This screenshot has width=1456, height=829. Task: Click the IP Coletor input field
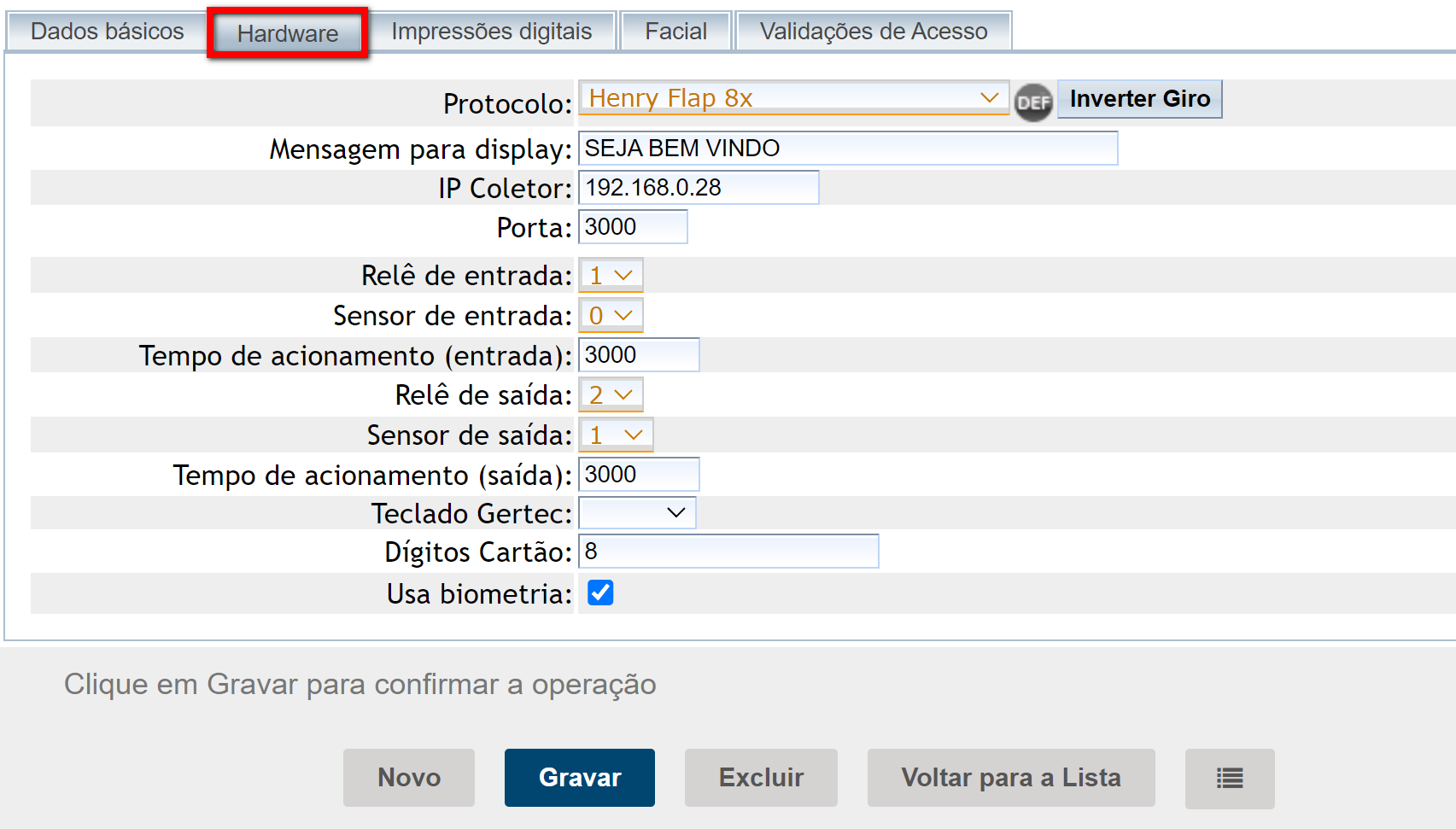(x=699, y=188)
